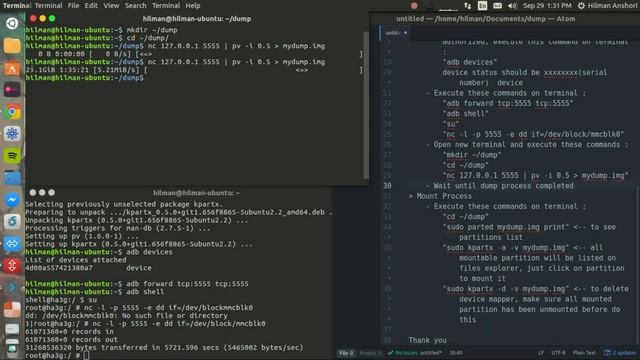The height and width of the screenshot is (360, 640).
Task: Click the Project linter indicator in the status bar
Action: coord(371,353)
